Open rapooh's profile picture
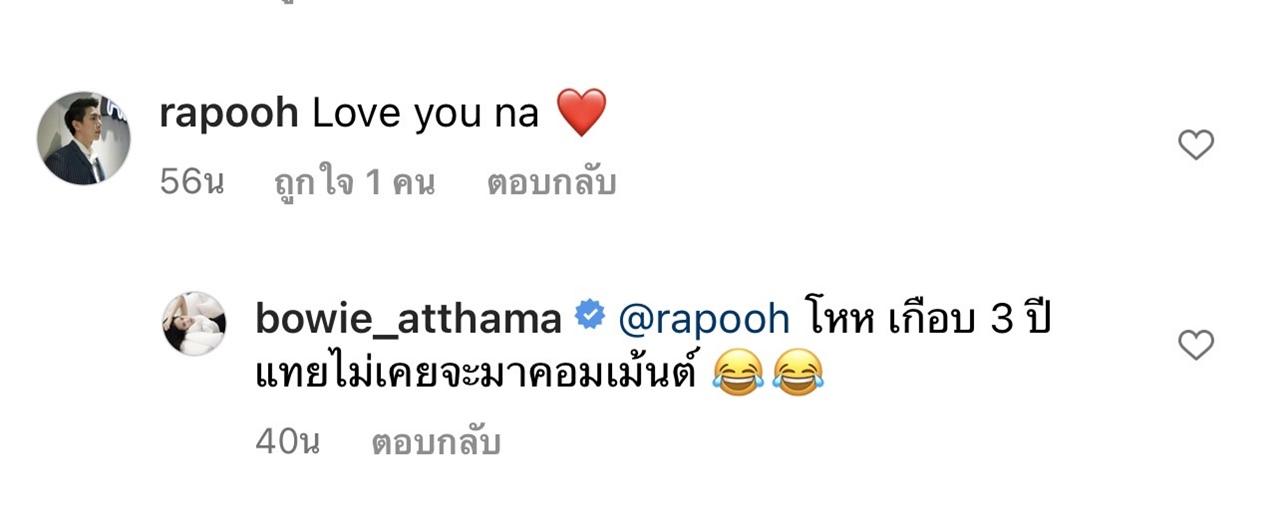The height and width of the screenshot is (529, 1280). 84,138
